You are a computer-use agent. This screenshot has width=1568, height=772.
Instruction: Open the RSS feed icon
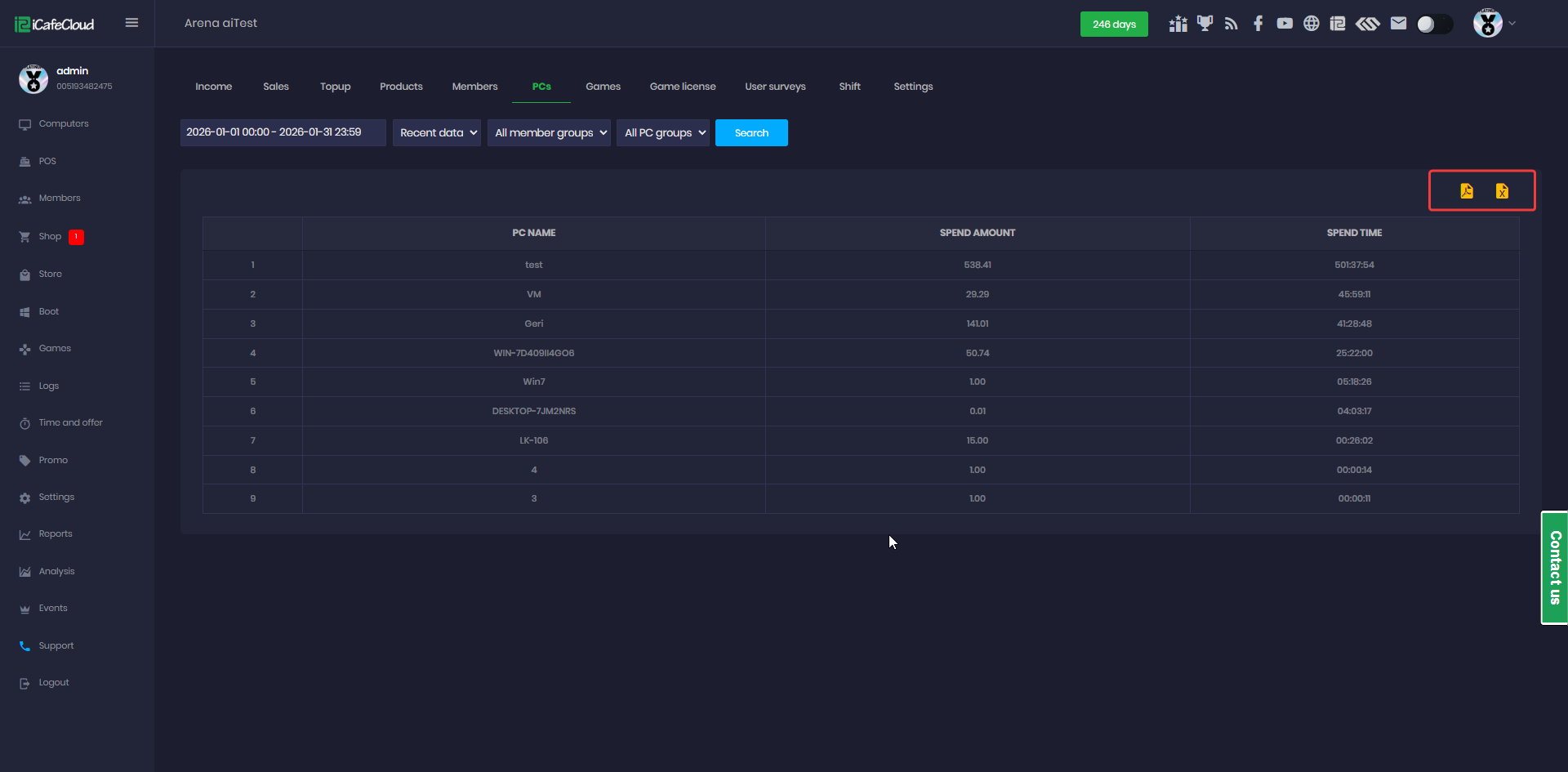point(1232,24)
